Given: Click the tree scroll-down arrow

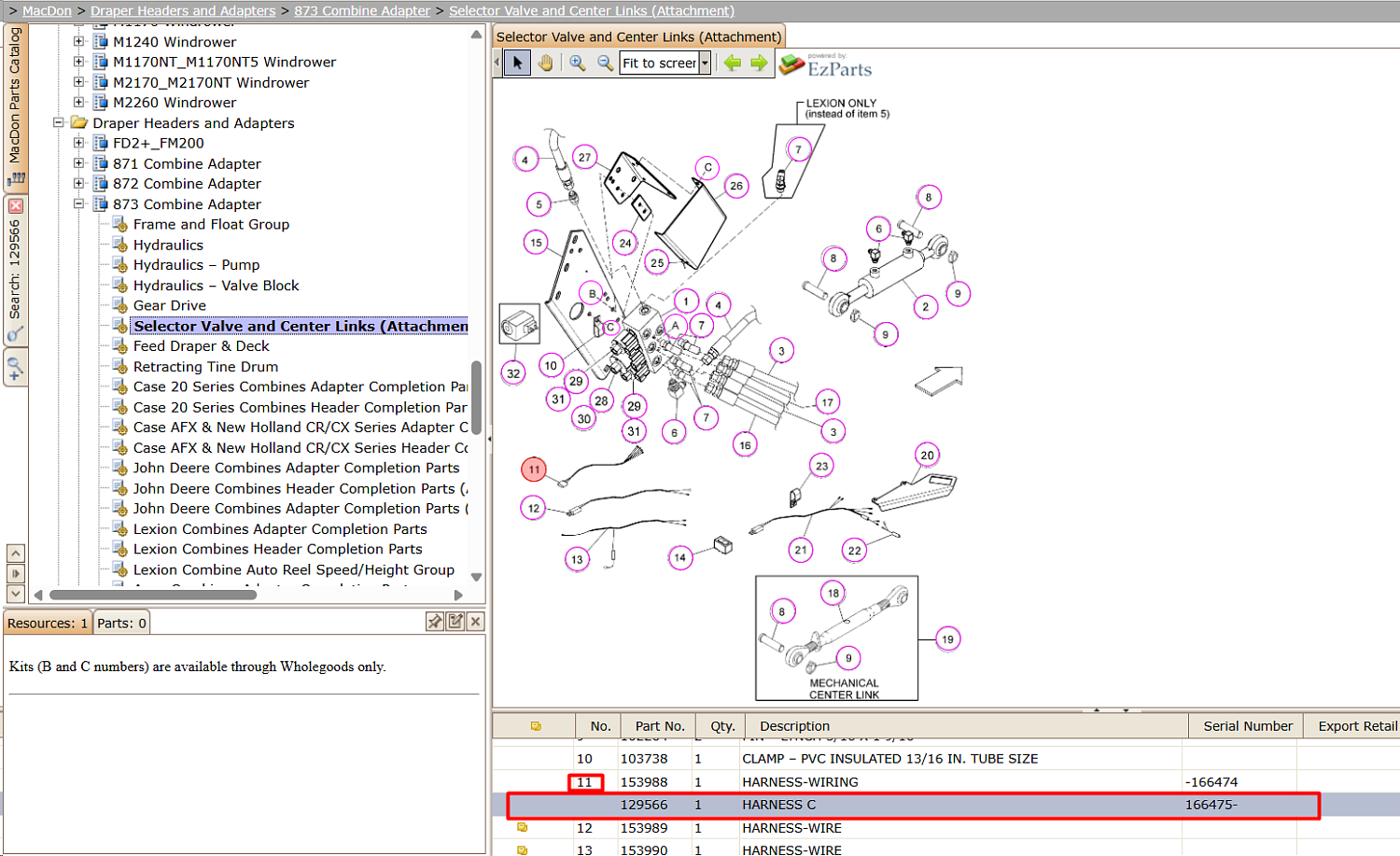Looking at the screenshot, I should point(476,577).
